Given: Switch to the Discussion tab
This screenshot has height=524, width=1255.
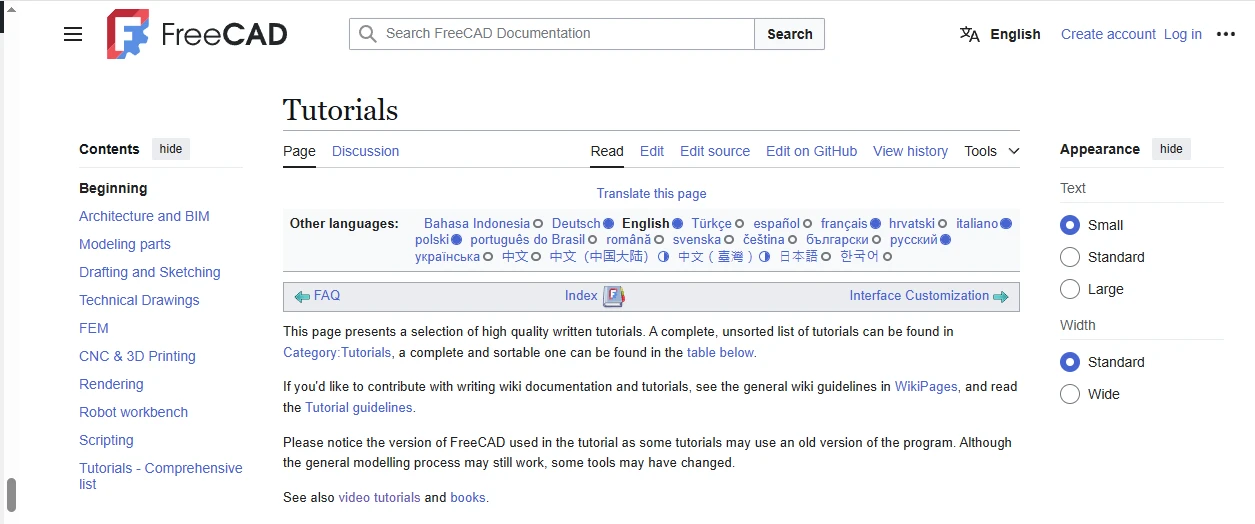Looking at the screenshot, I should click(365, 151).
